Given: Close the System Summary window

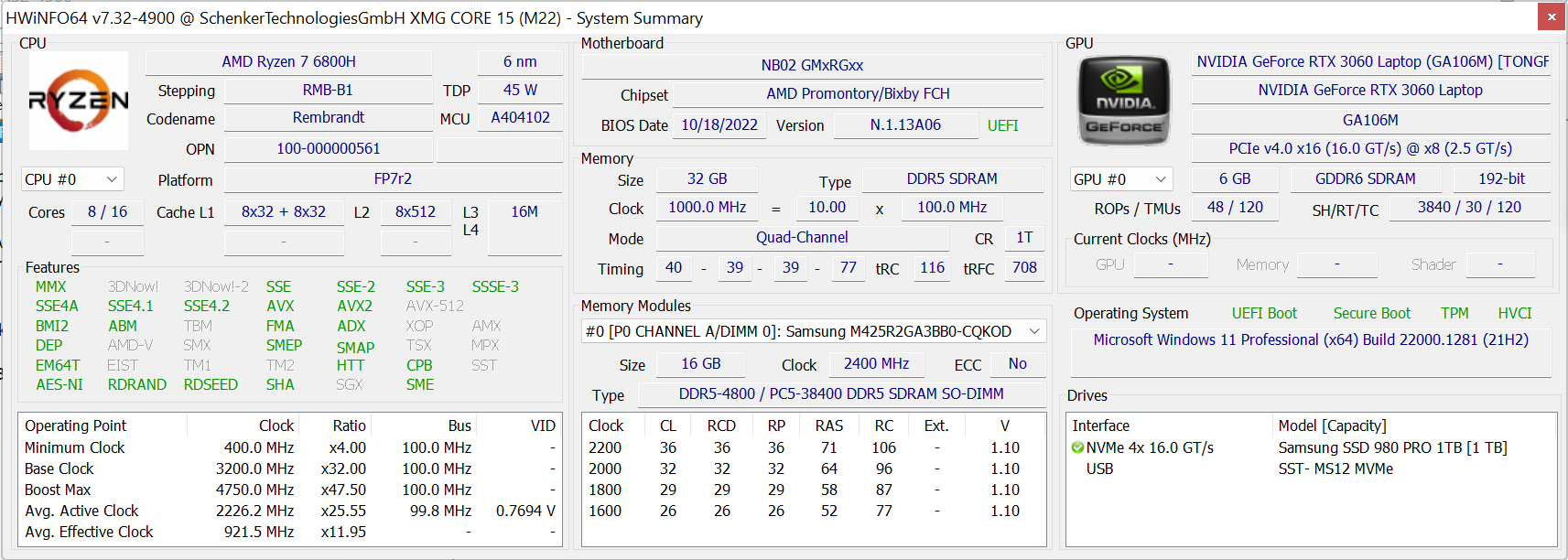Looking at the screenshot, I should click(x=1552, y=16).
